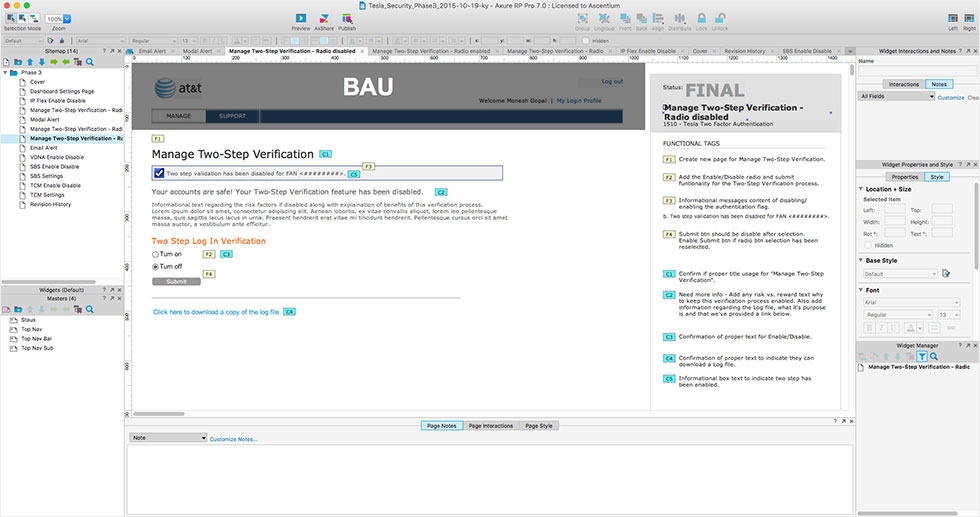Screen dimensions: 980x517
Task: Click the My Login Profile link
Action: tap(579, 101)
